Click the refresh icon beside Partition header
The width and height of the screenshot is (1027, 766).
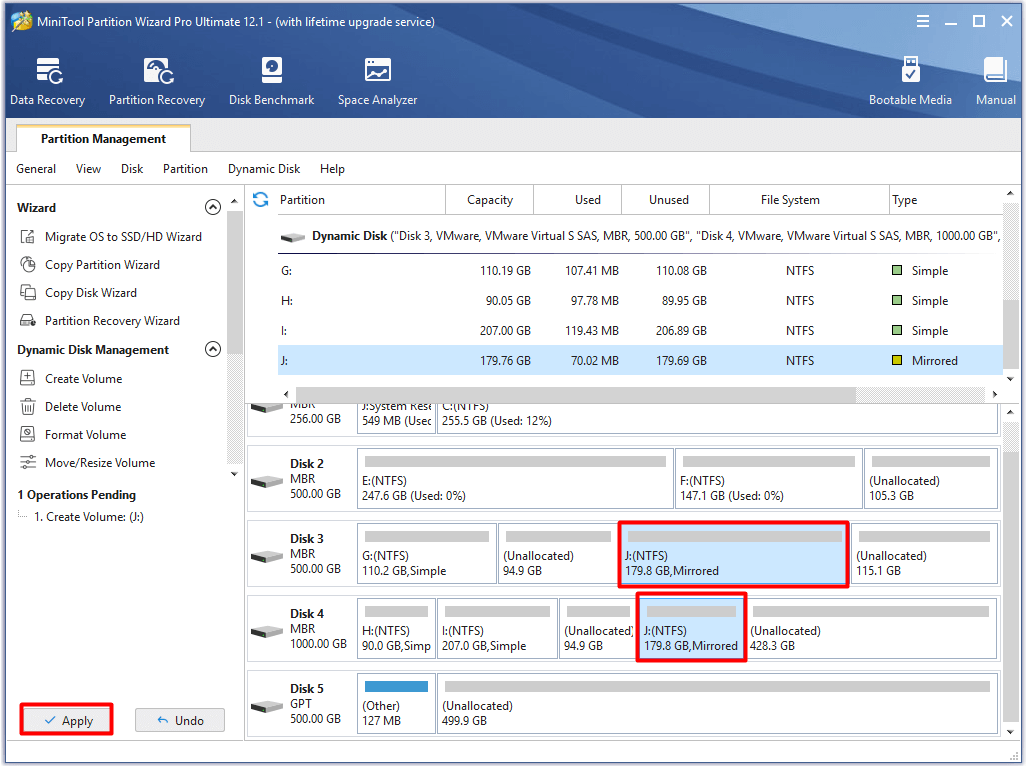point(261,200)
